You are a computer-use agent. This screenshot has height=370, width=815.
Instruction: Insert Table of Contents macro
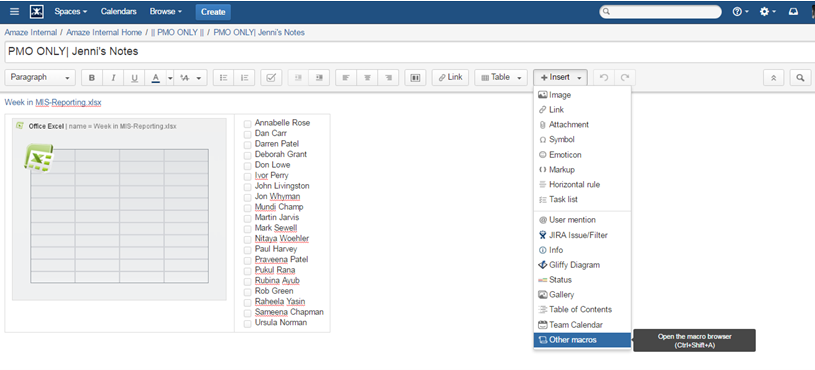point(582,310)
